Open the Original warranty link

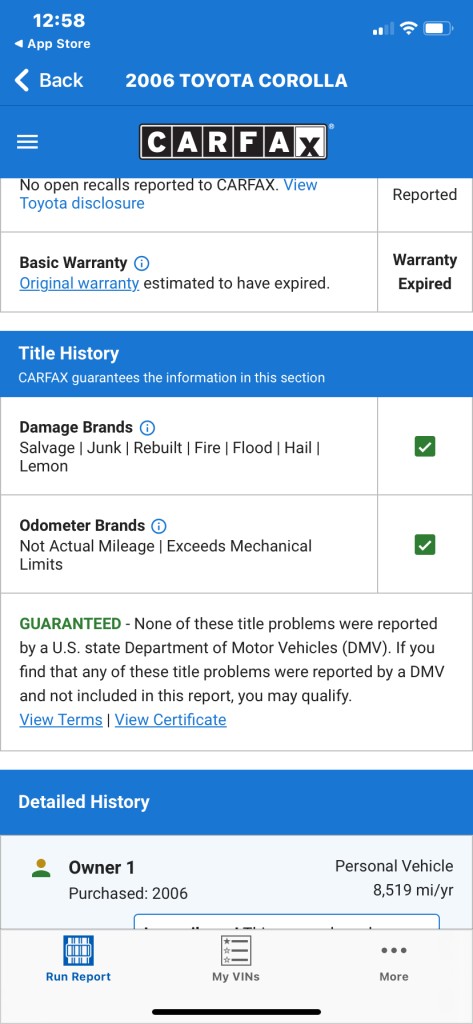pos(79,283)
